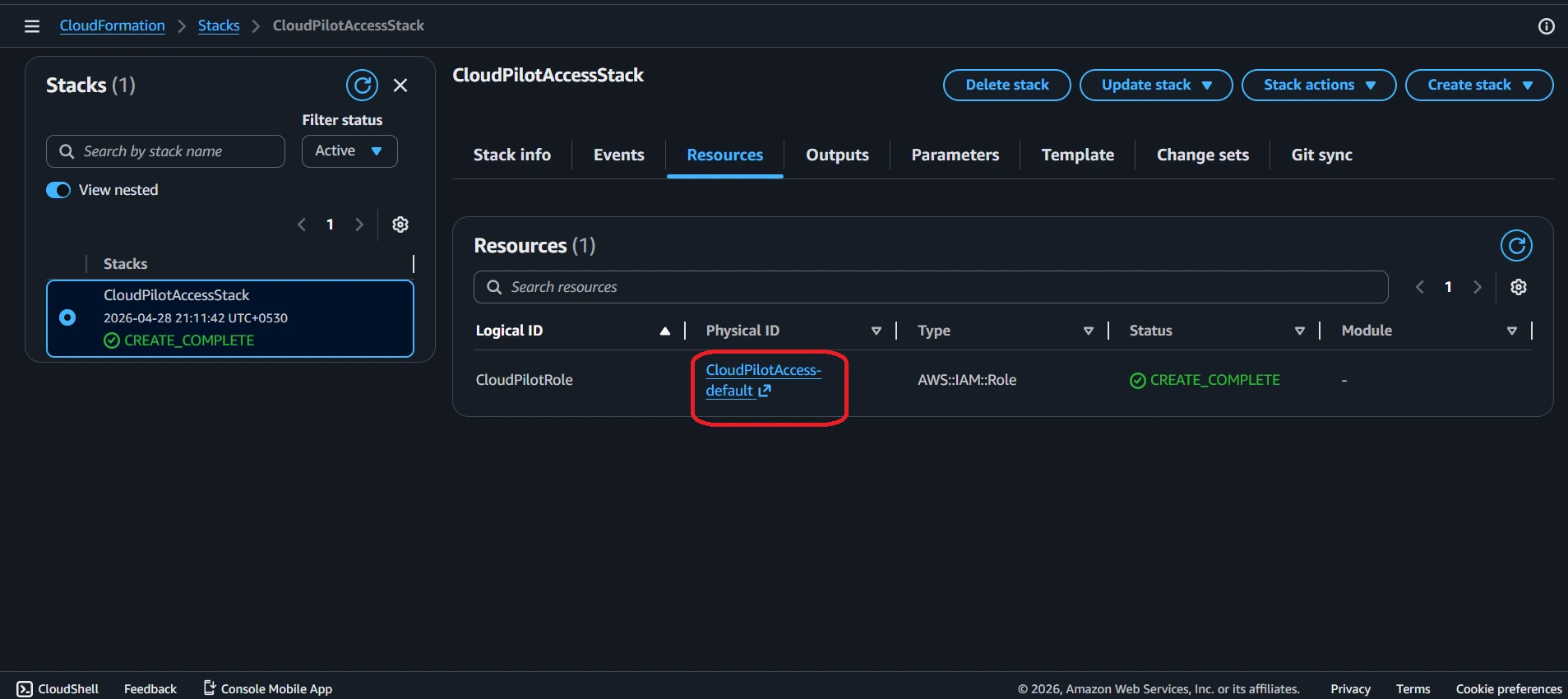Open the Stack actions dropdown

[1318, 85]
